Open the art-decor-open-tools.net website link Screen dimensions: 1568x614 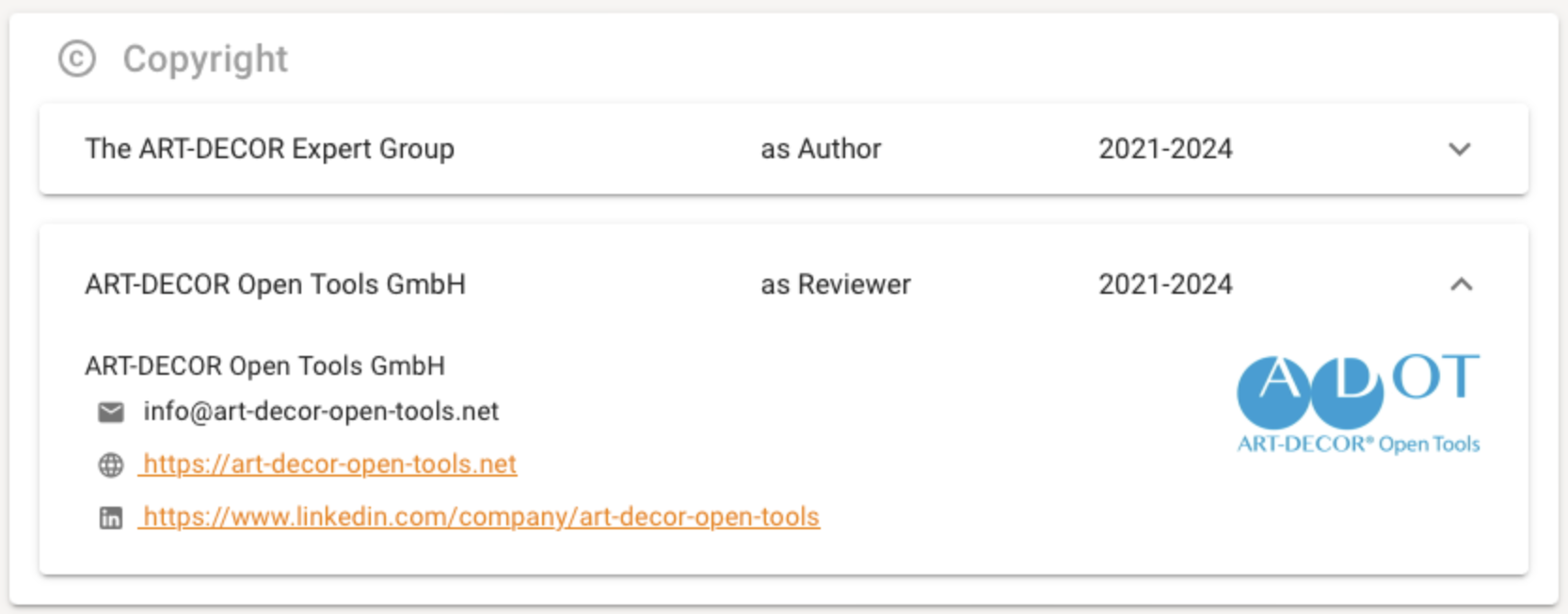pyautogui.click(x=329, y=464)
